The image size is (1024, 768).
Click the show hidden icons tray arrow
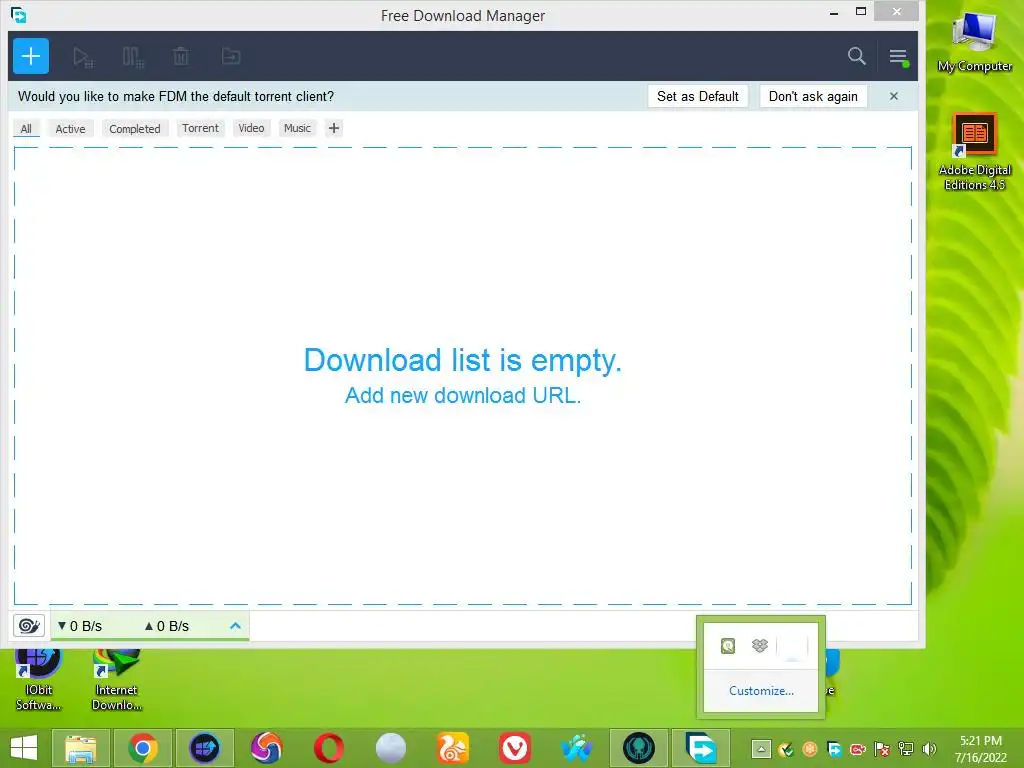point(761,749)
